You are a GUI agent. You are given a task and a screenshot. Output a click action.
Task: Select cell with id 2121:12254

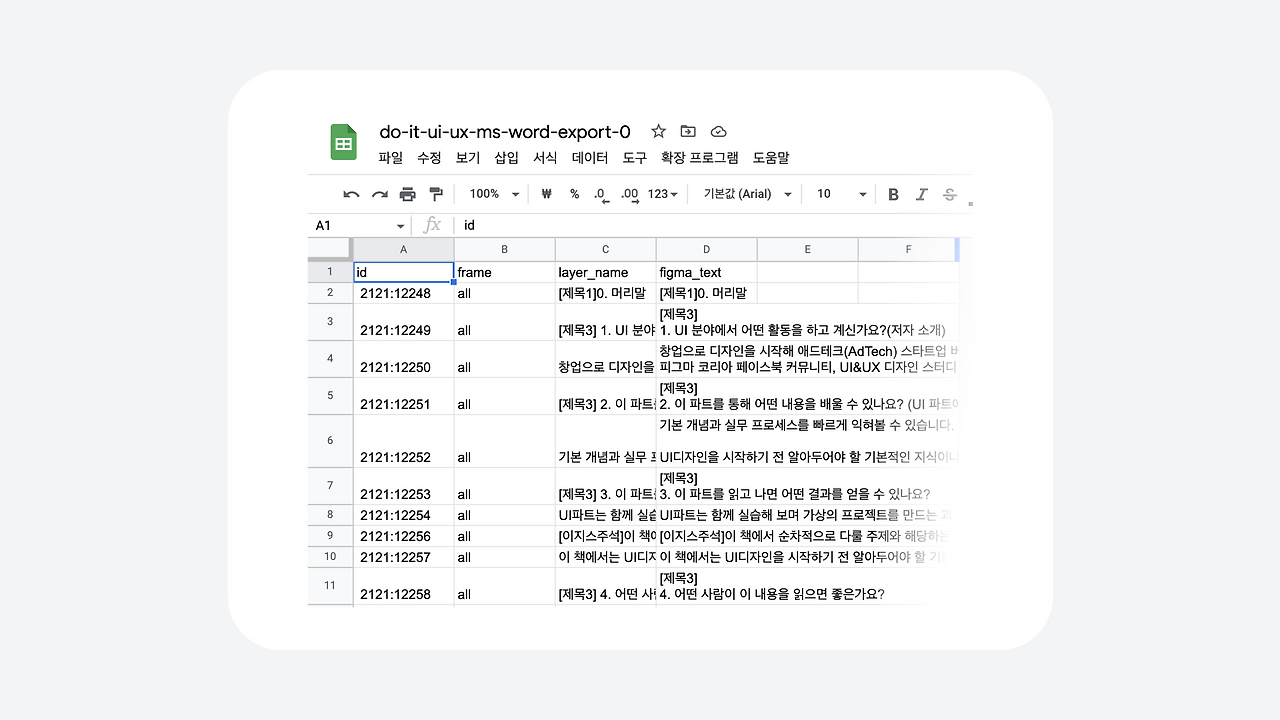404,515
